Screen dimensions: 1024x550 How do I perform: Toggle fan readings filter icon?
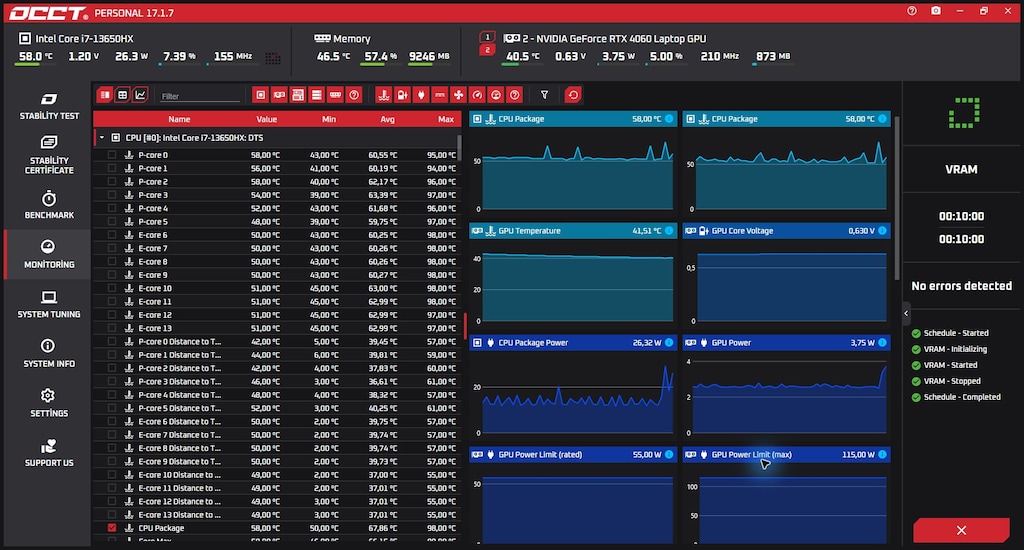pos(458,95)
